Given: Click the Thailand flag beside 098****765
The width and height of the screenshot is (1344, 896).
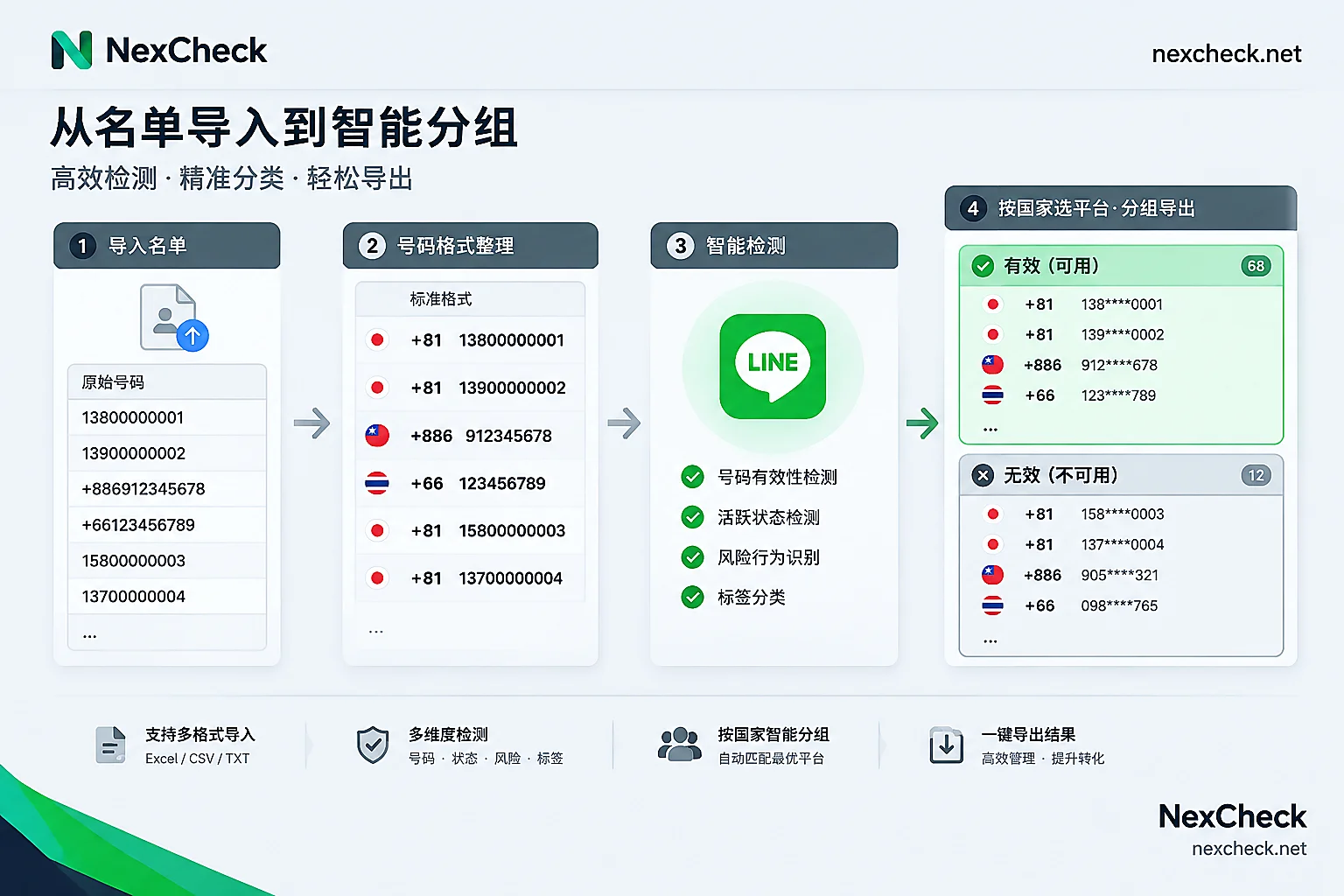Looking at the screenshot, I should (992, 605).
